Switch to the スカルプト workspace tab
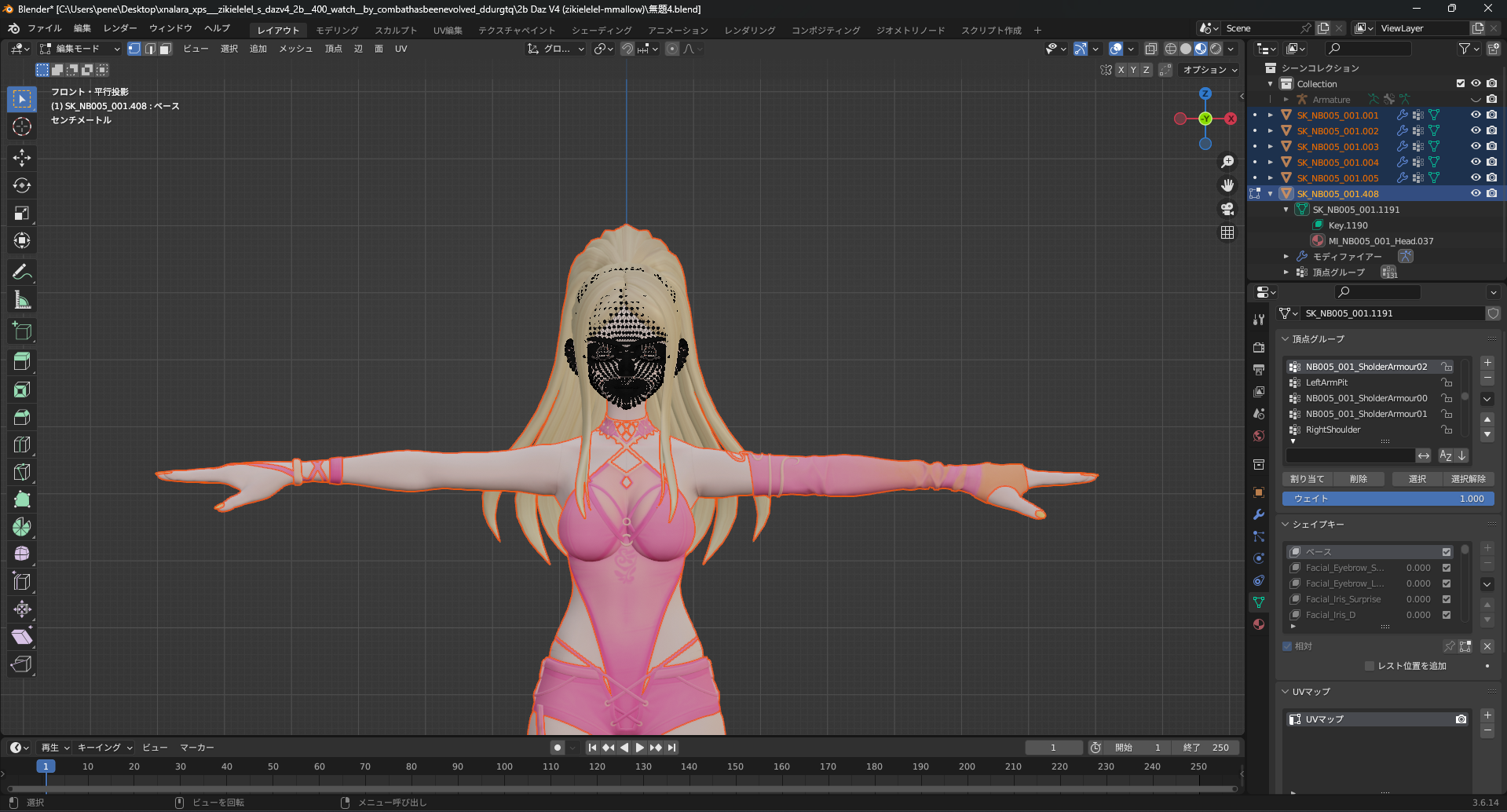The height and width of the screenshot is (812, 1507). (x=396, y=30)
